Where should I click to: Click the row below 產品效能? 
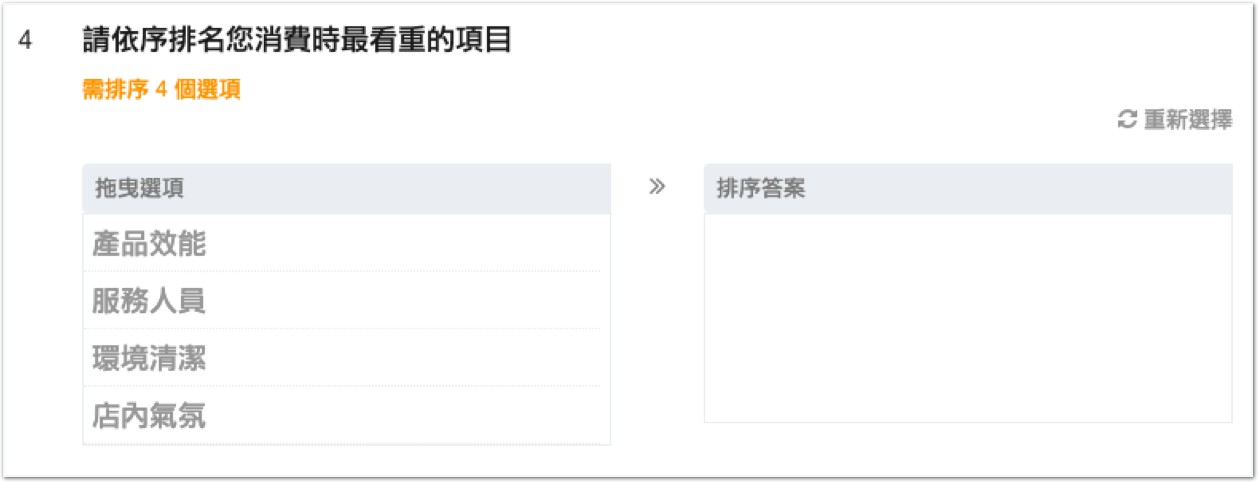click(149, 301)
